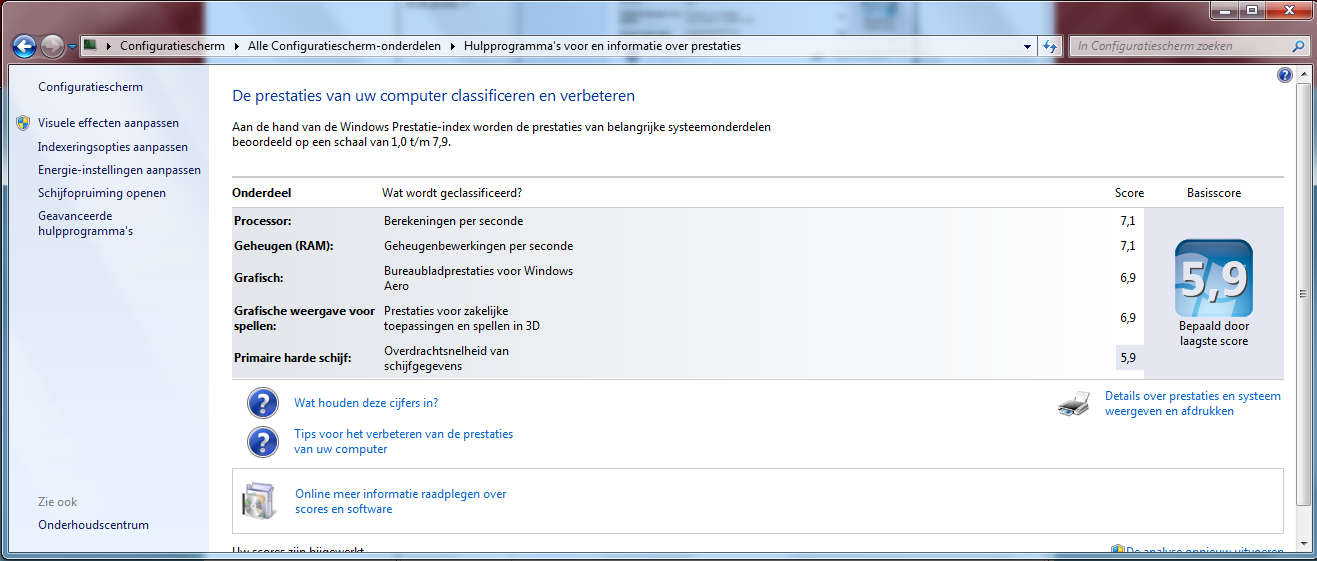
Task: Click Primaire harde schijf row label
Action: click(x=292, y=358)
